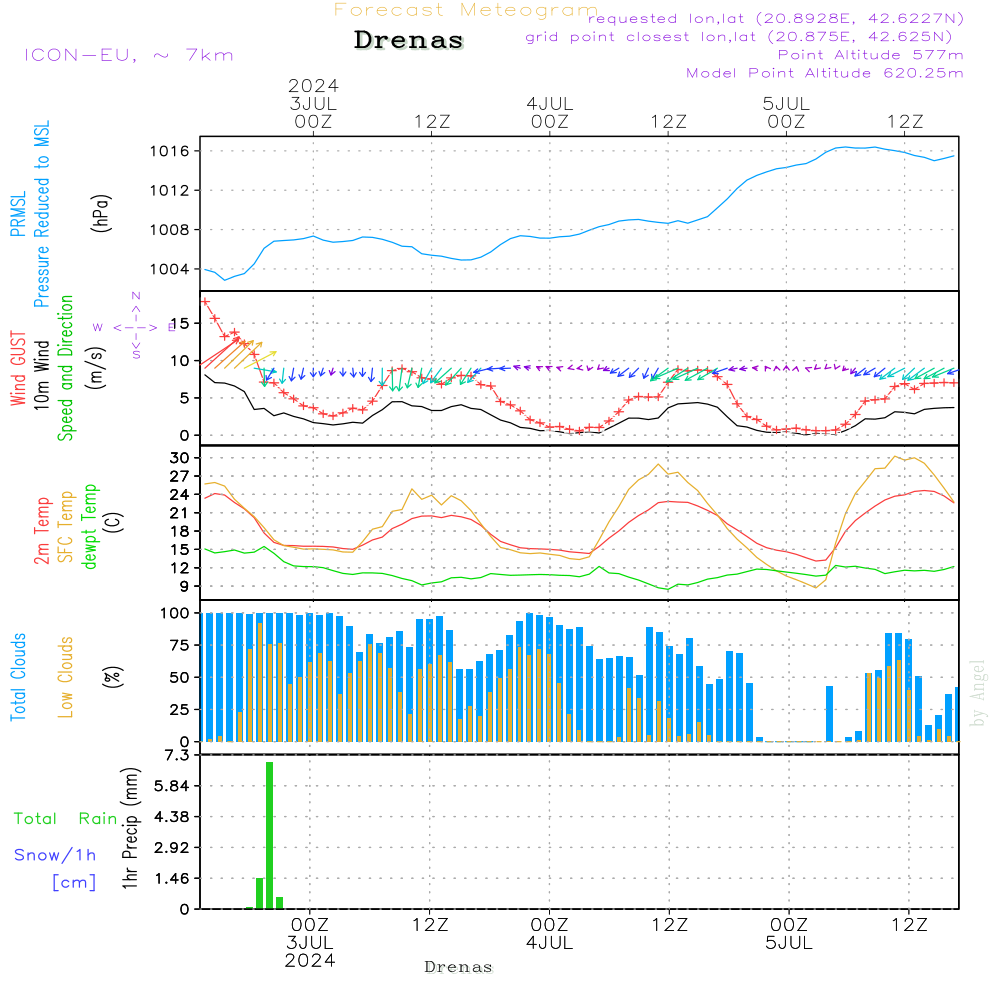Click the 18 value on temperature axis
The image size is (1000, 1000).
(180, 531)
